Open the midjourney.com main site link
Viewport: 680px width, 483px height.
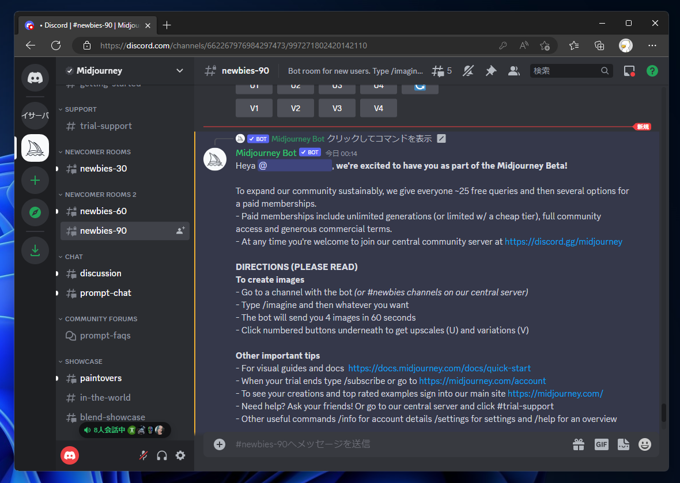click(x=555, y=394)
